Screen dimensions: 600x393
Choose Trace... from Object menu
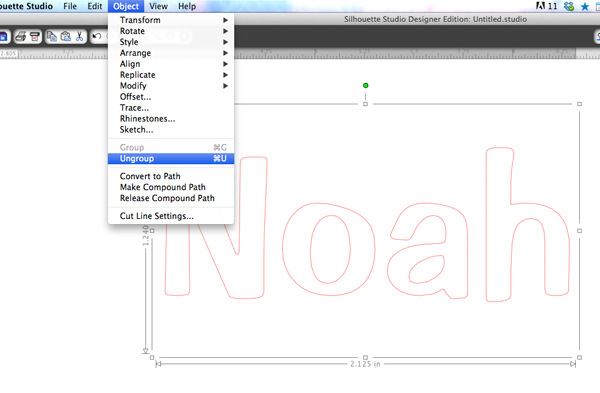(171, 108)
